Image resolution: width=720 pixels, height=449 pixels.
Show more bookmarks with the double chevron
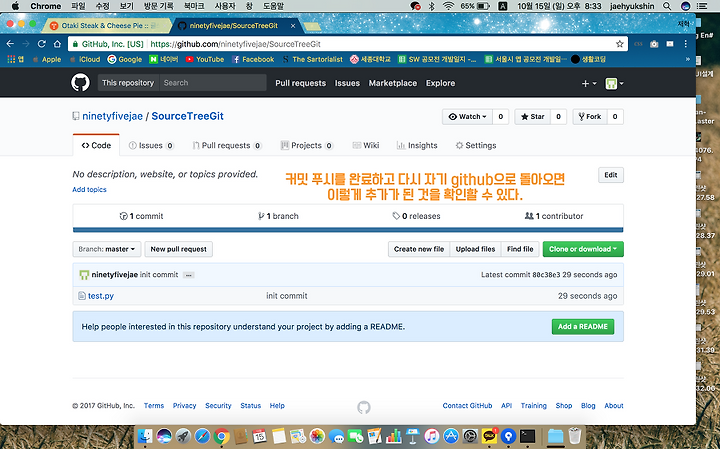pos(687,59)
